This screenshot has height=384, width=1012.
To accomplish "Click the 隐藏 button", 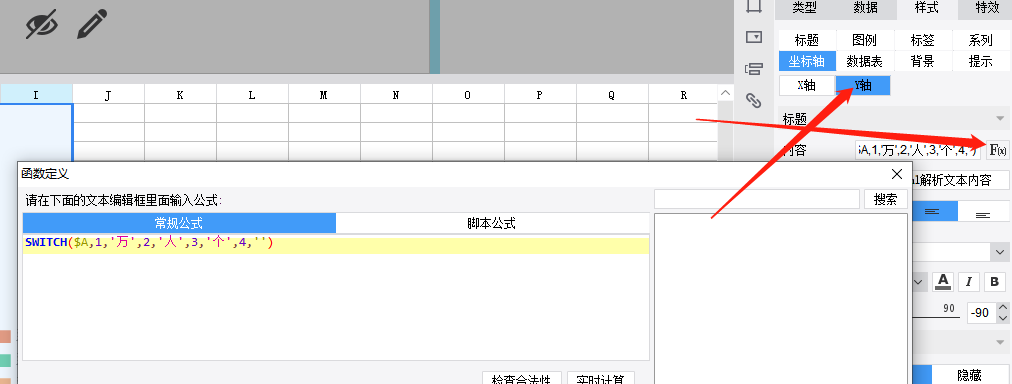I will [969, 374].
